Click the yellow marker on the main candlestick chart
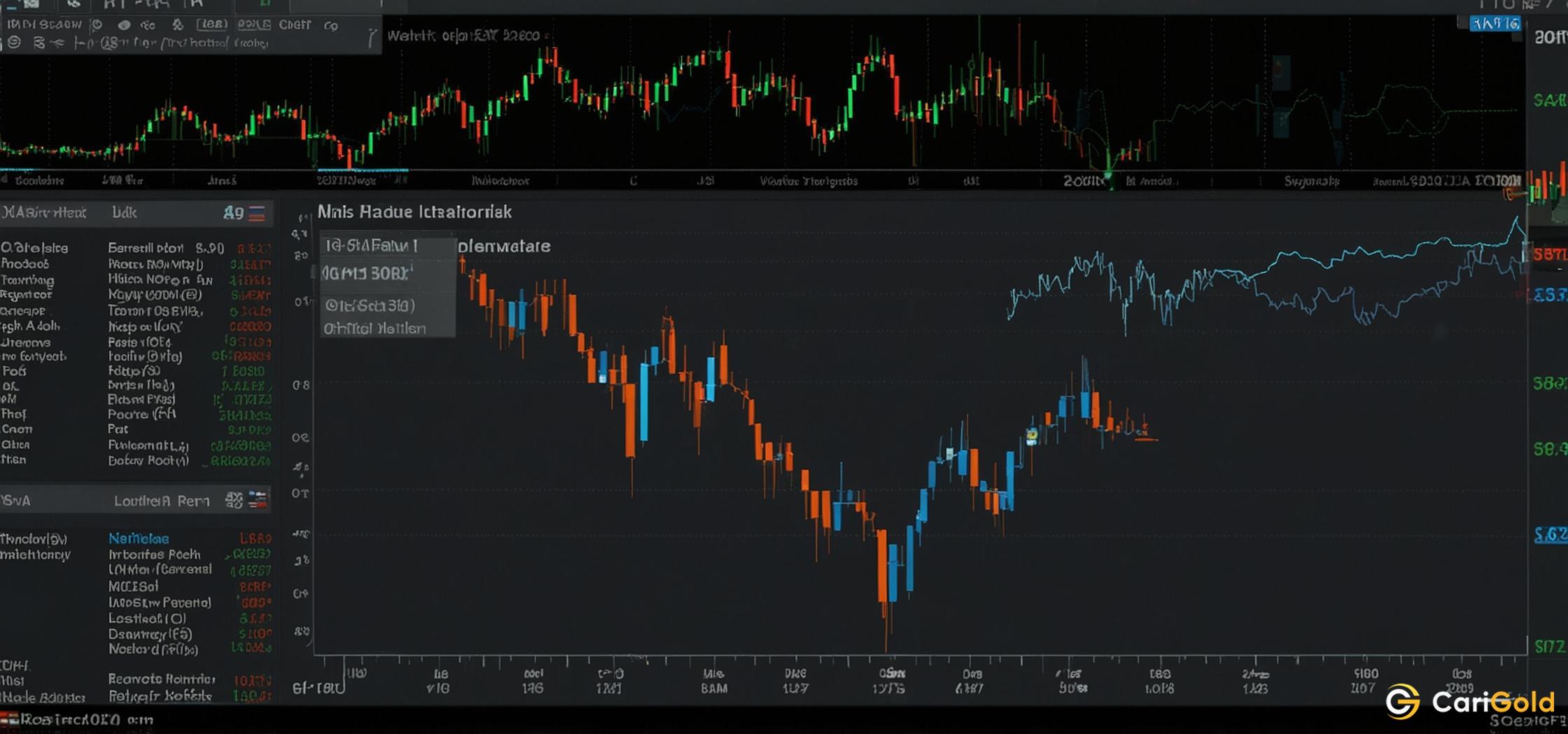 [x=1032, y=436]
